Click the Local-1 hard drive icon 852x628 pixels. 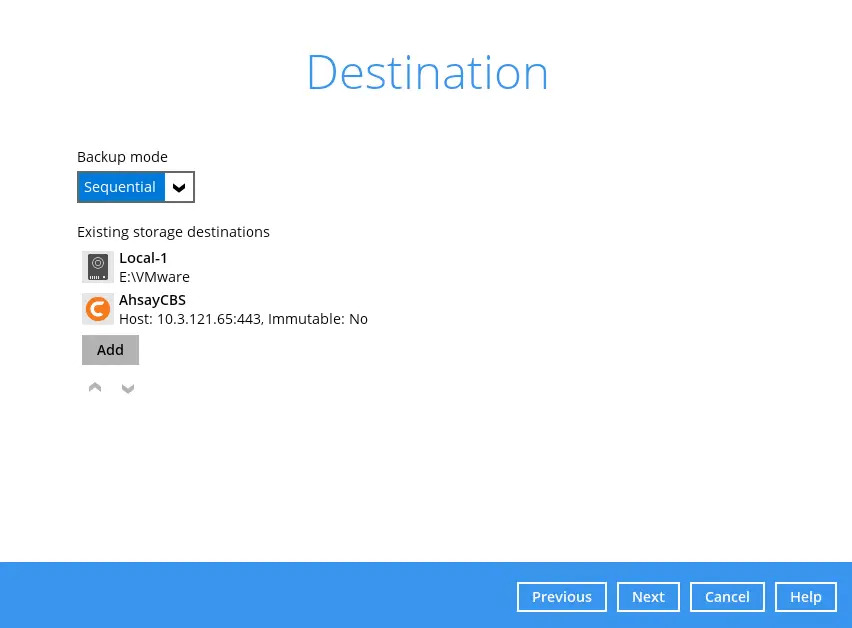pyautogui.click(x=97, y=267)
